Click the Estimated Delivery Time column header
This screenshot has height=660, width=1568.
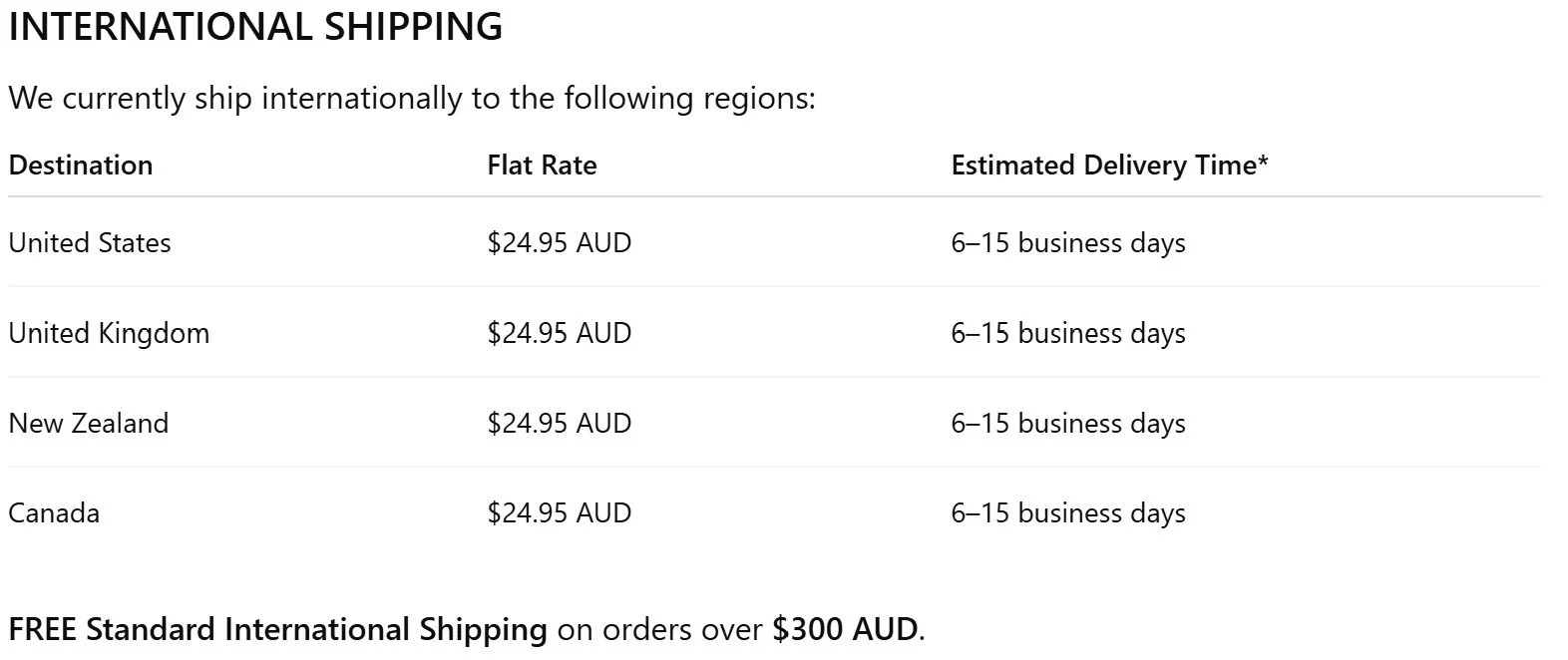[1109, 165]
